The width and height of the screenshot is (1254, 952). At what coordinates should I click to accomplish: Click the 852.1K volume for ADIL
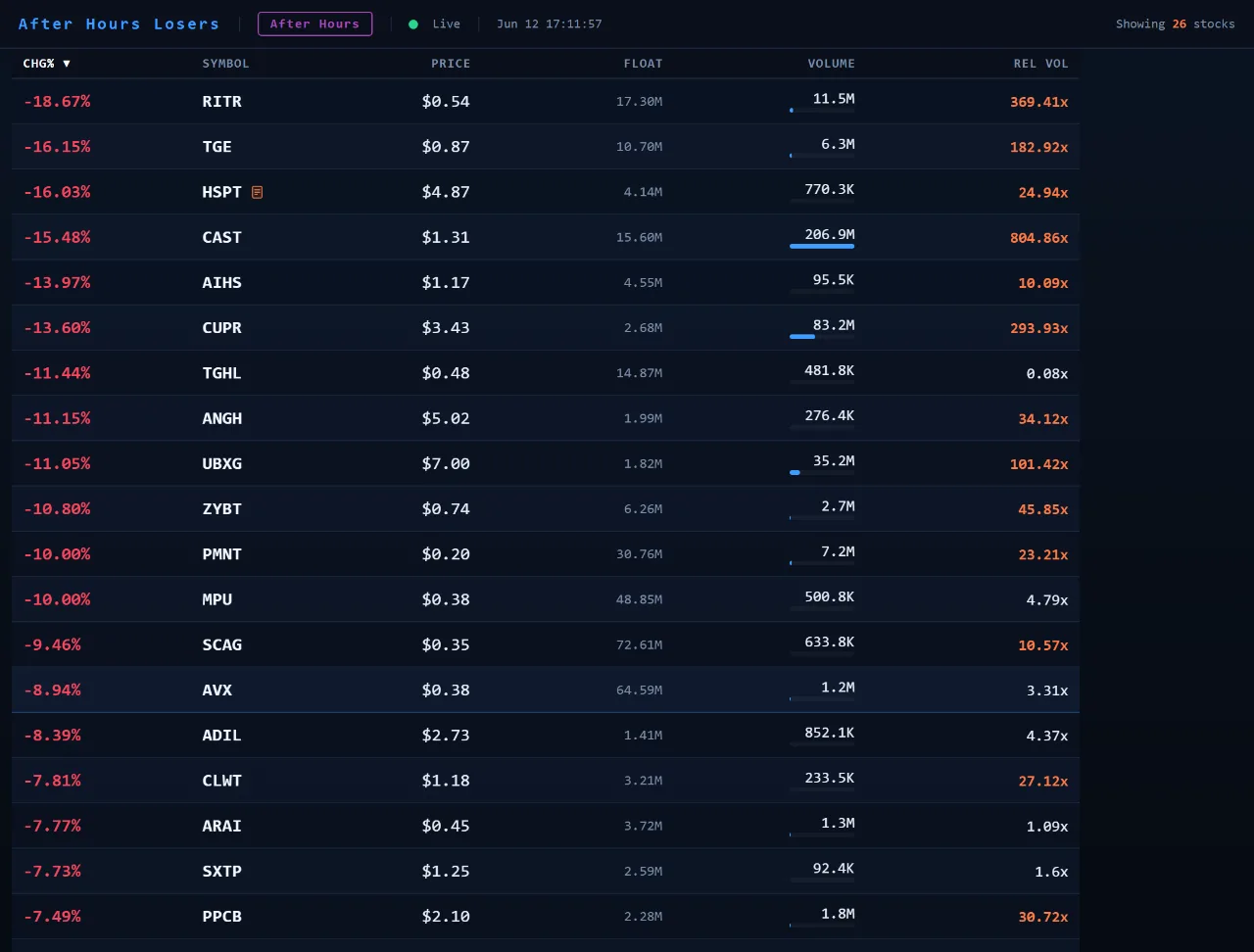(x=830, y=733)
